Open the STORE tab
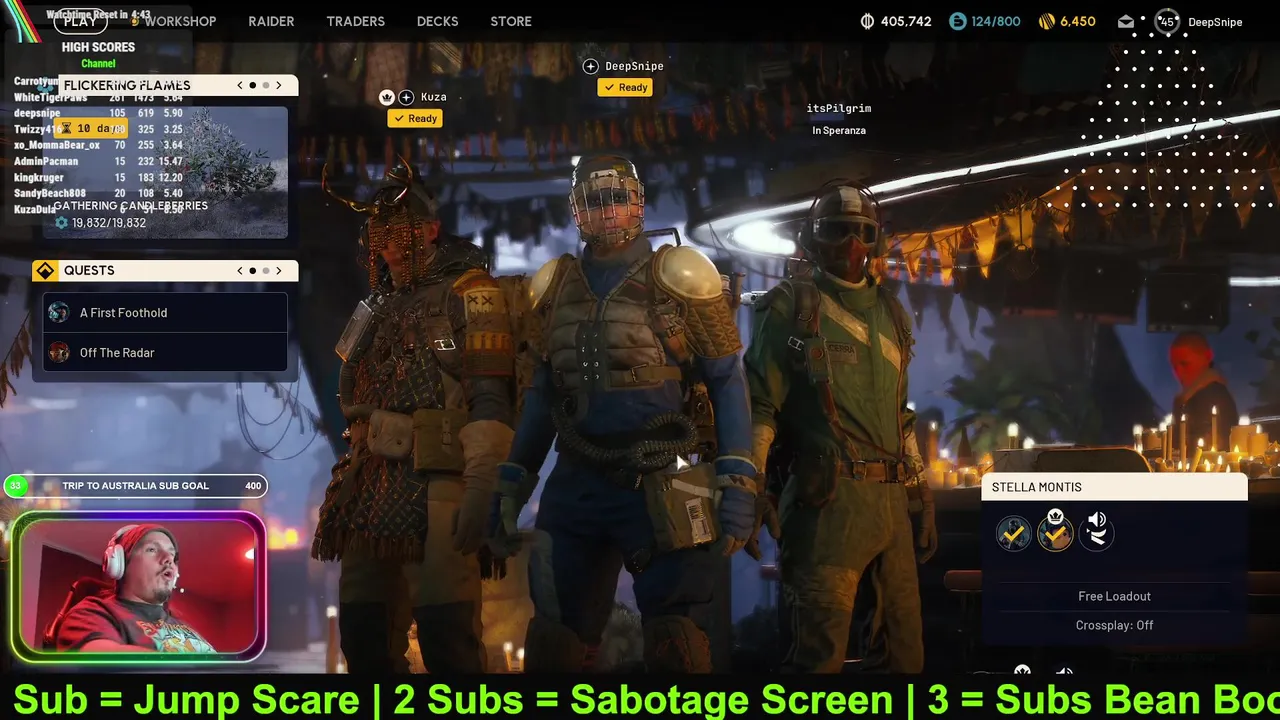The image size is (1280, 720). [511, 21]
